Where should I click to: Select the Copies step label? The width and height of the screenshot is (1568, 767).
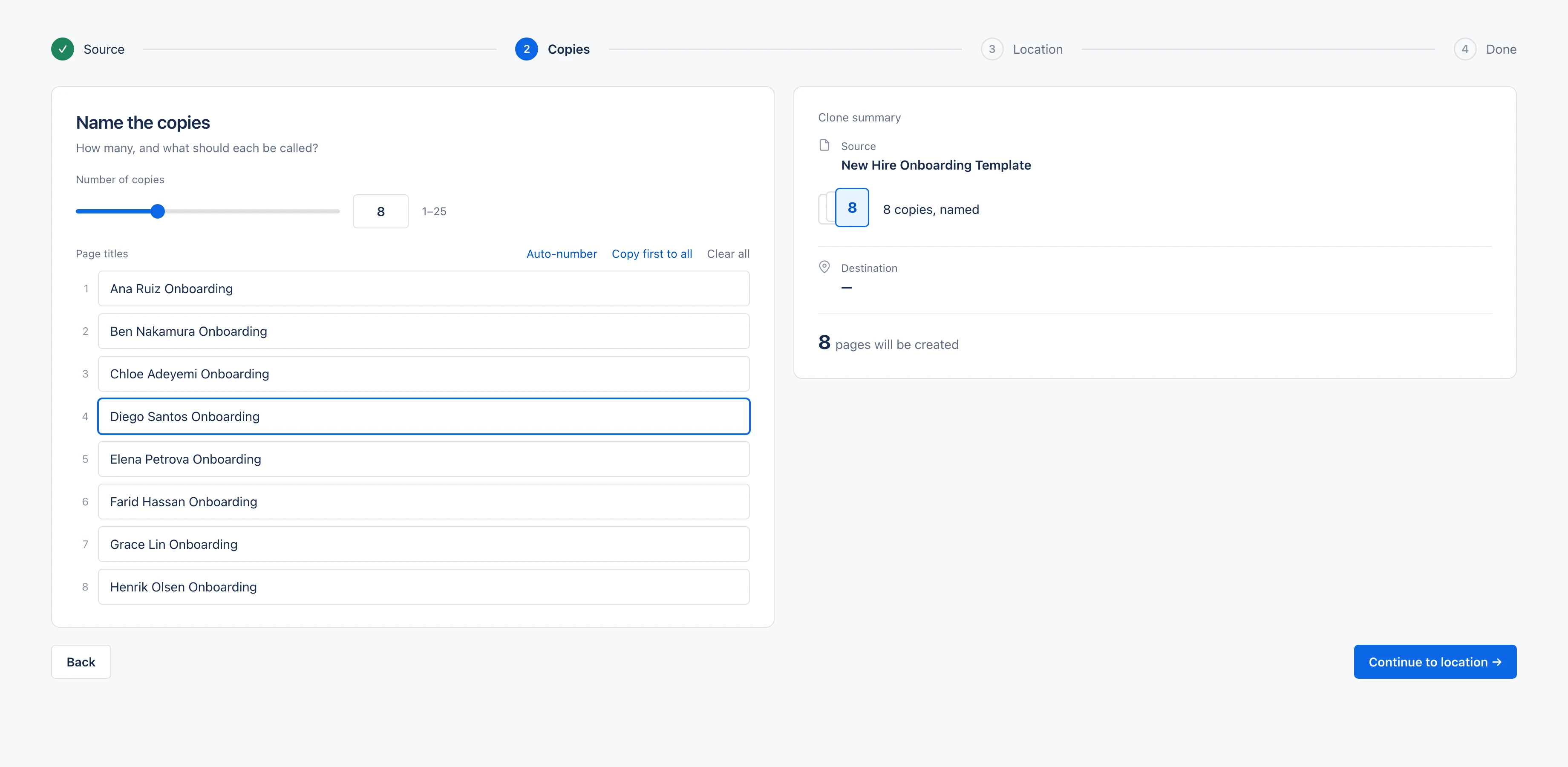[568, 49]
